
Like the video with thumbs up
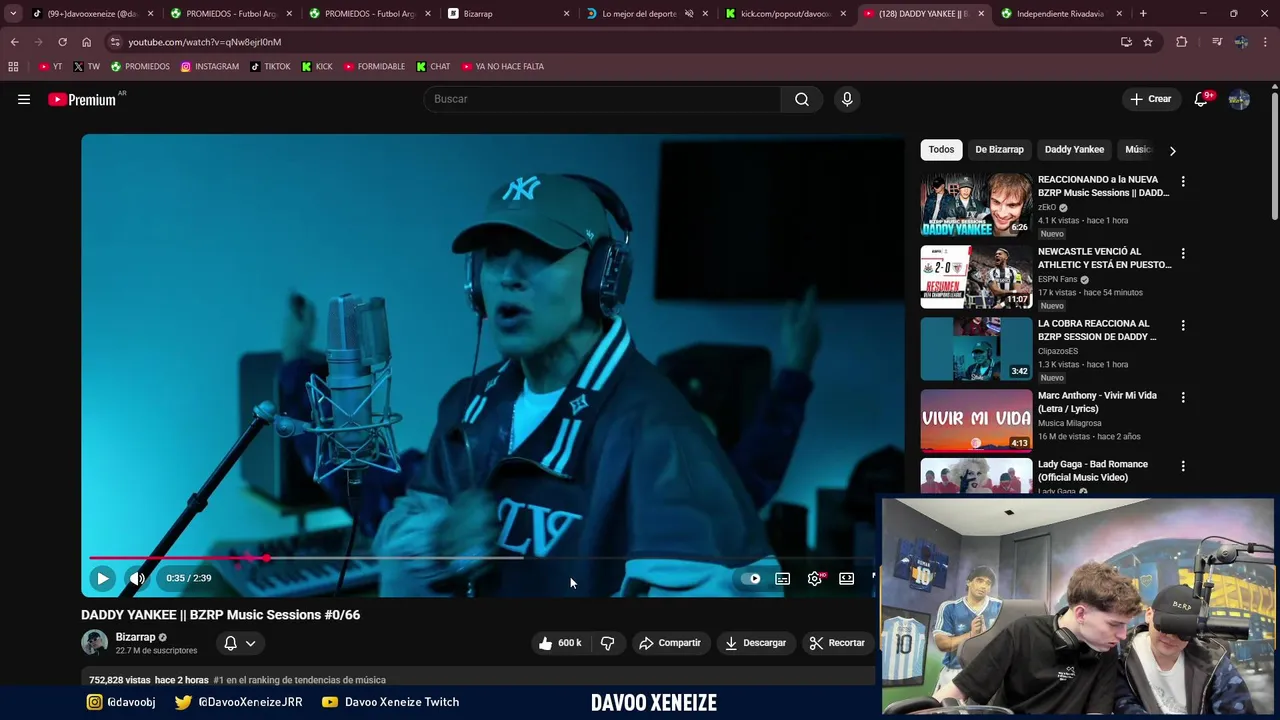pos(560,643)
